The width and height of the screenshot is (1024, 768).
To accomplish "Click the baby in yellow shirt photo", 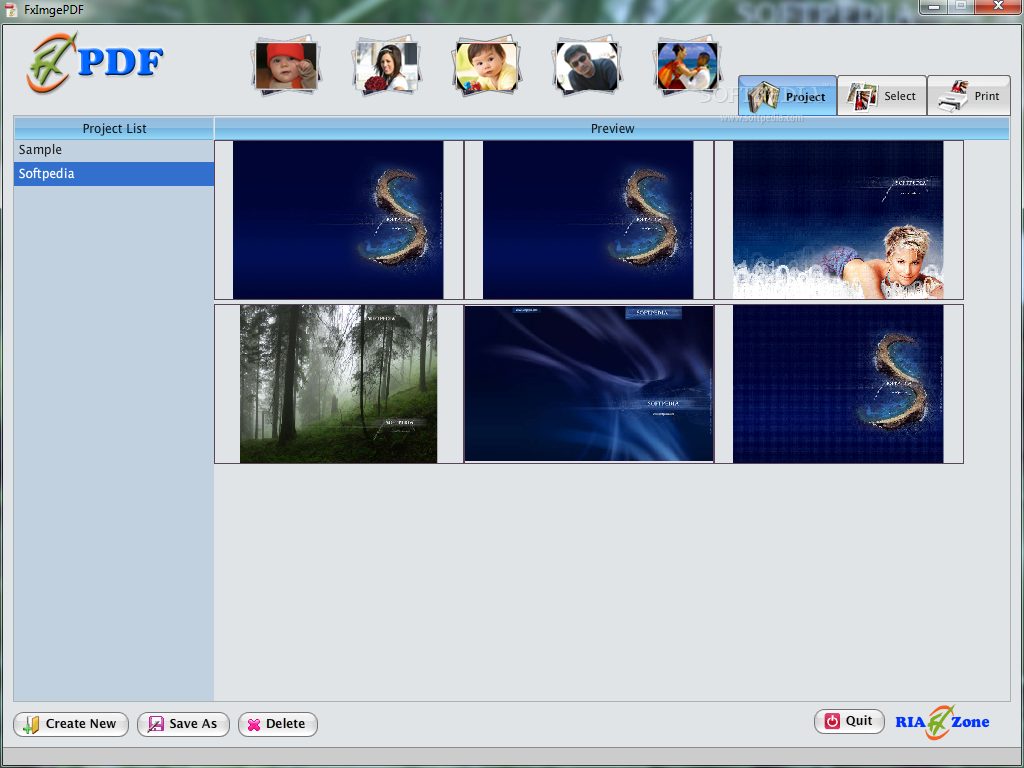I will (487, 66).
